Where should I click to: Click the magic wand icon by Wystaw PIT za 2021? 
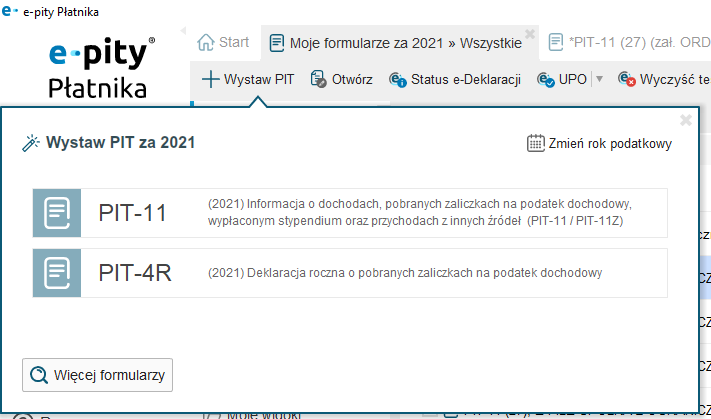click(x=31, y=143)
